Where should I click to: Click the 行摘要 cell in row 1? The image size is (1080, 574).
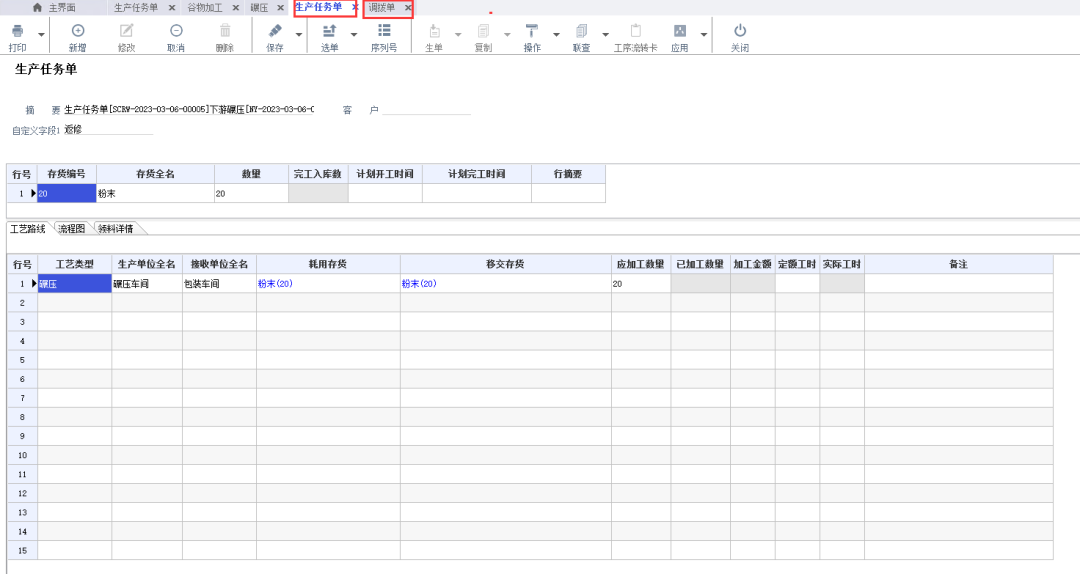point(568,194)
